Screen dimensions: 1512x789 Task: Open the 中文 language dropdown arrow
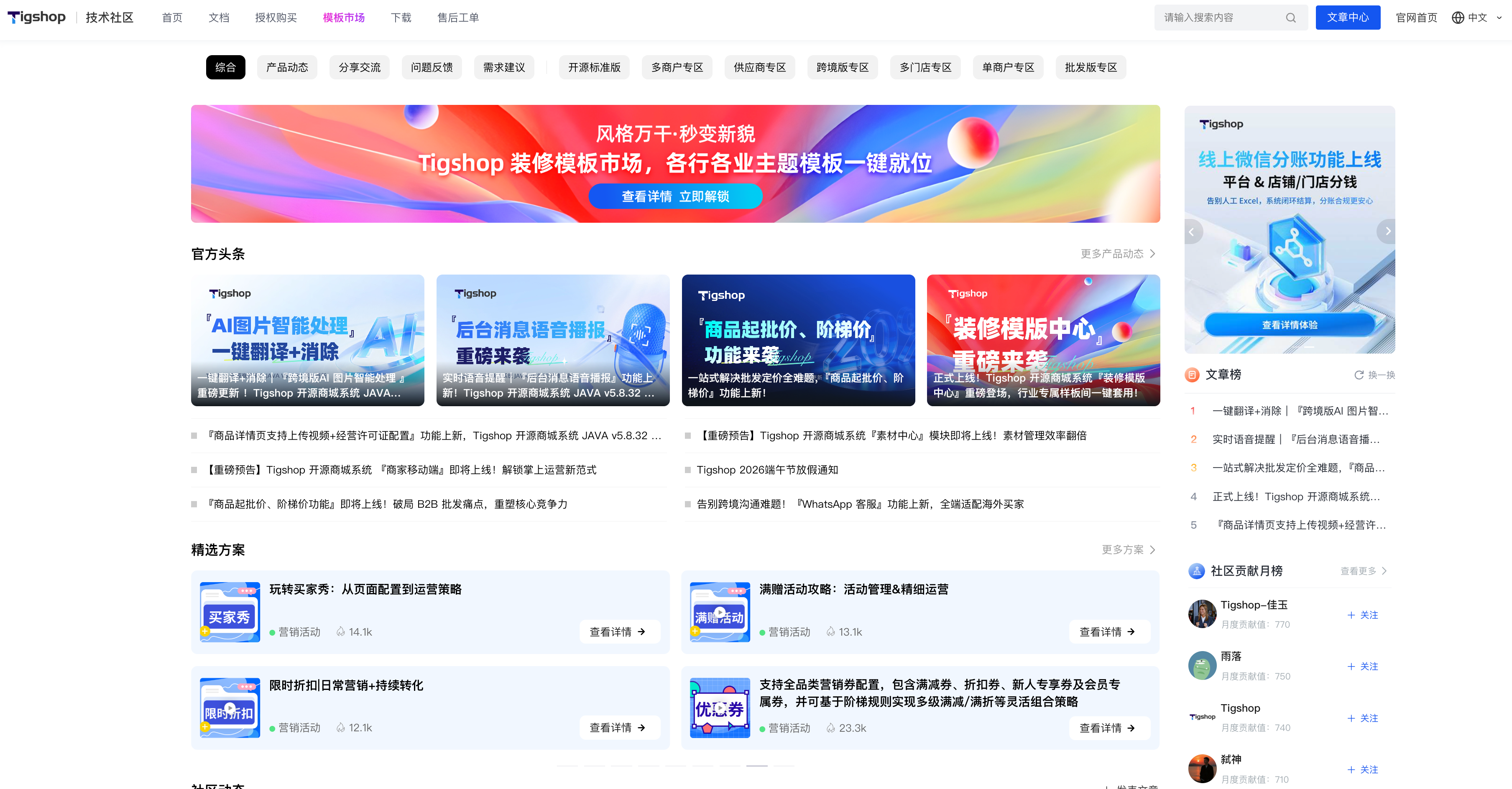point(1499,18)
